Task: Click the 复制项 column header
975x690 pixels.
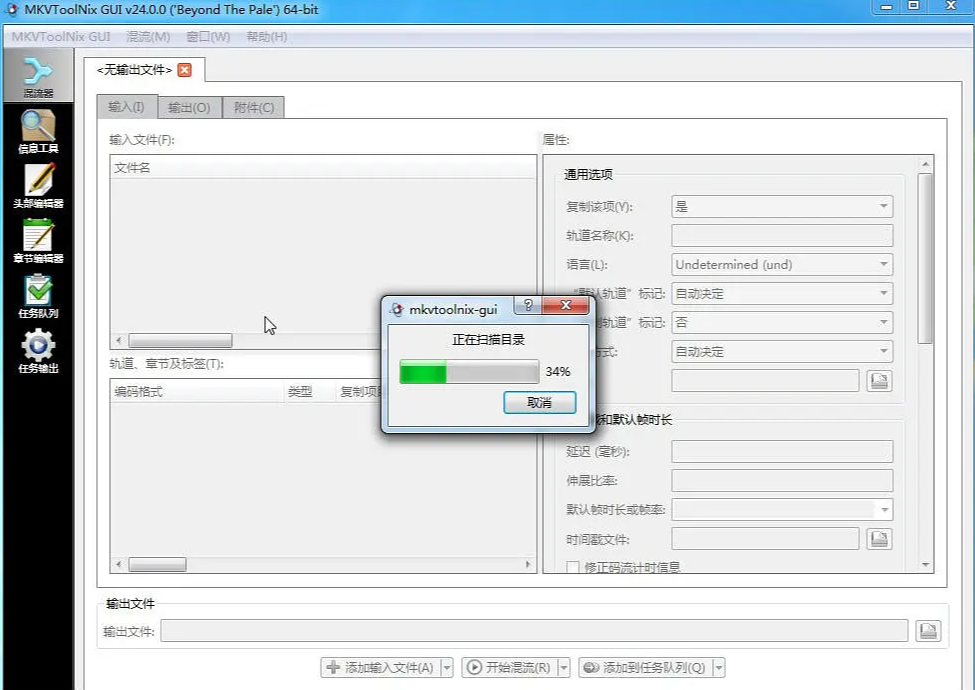Action: pyautogui.click(x=359, y=392)
